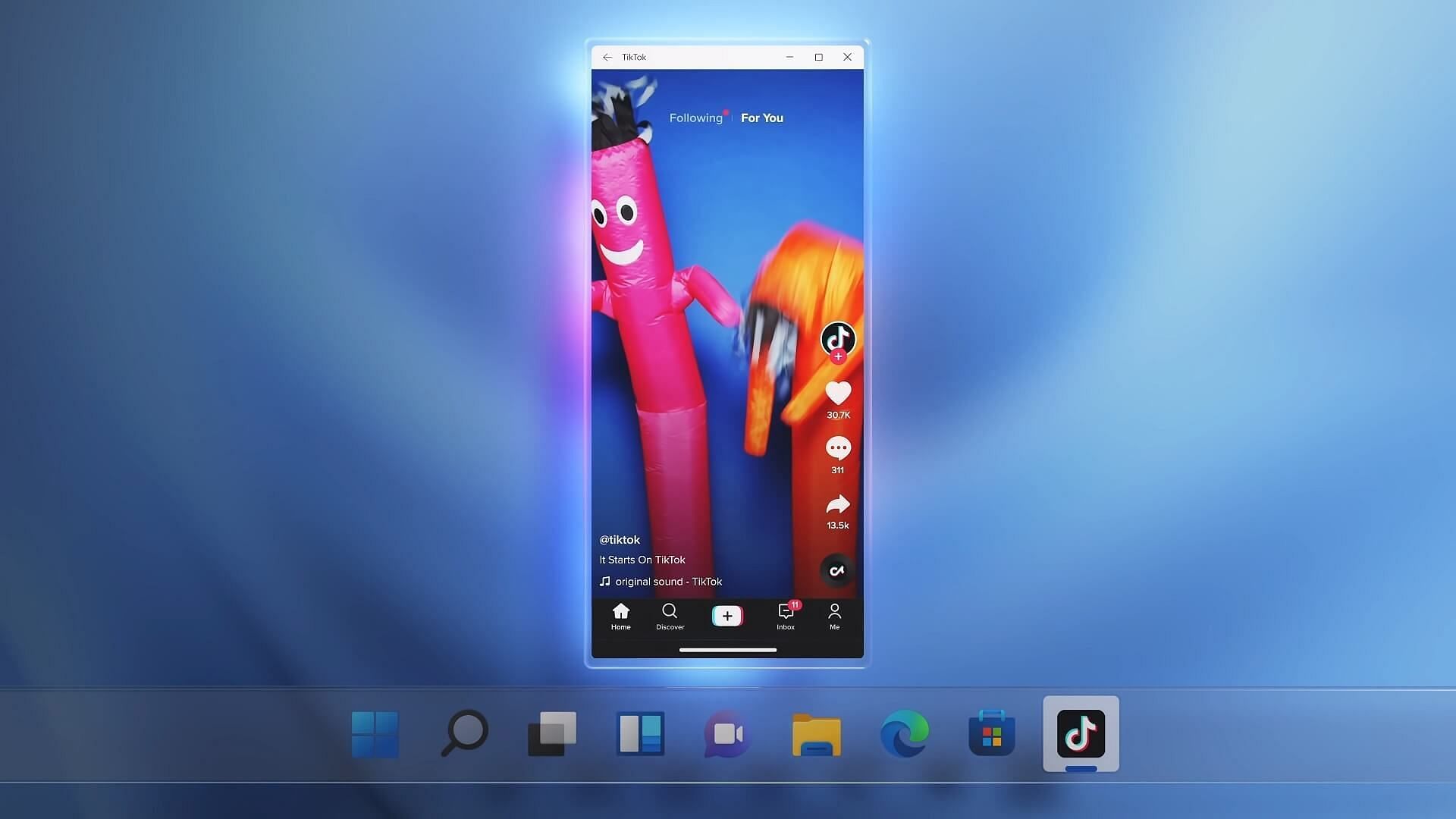The image size is (1456, 819).
Task: Like the current TikTok video
Action: pyautogui.click(x=838, y=392)
